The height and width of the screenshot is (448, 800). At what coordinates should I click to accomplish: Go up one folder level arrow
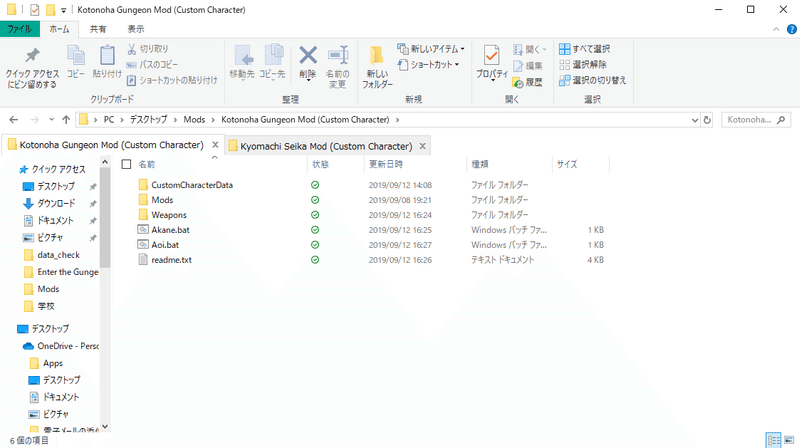point(66,120)
